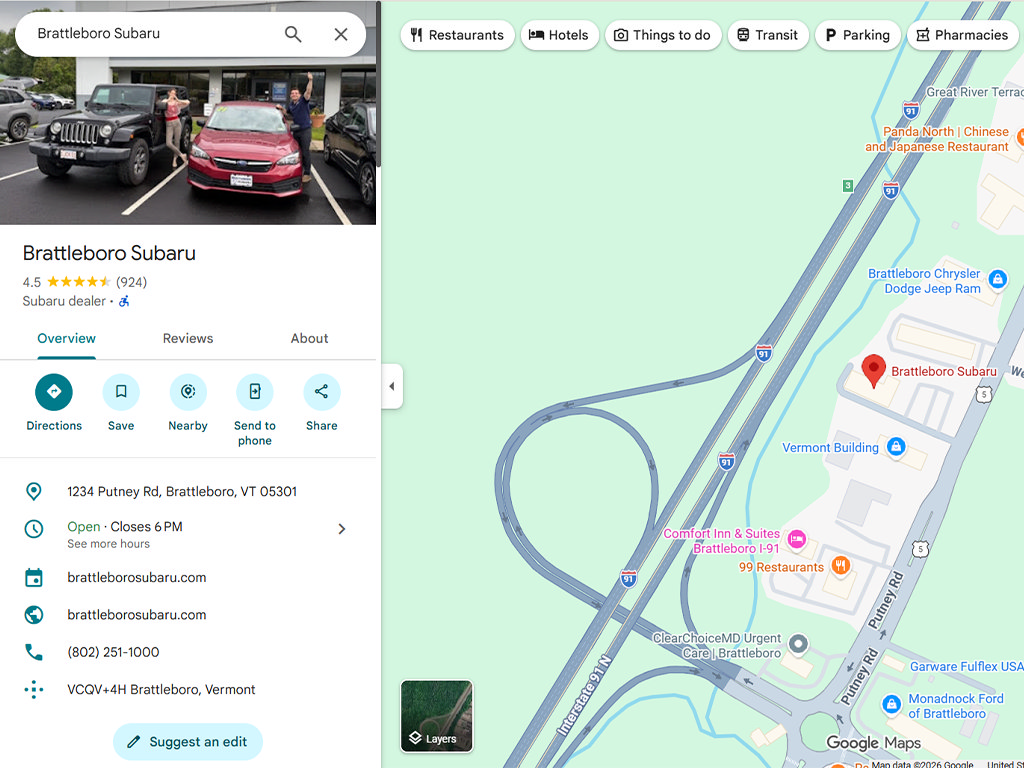Click the Directions icon button
Viewport: 1024px width, 768px height.
point(54,392)
